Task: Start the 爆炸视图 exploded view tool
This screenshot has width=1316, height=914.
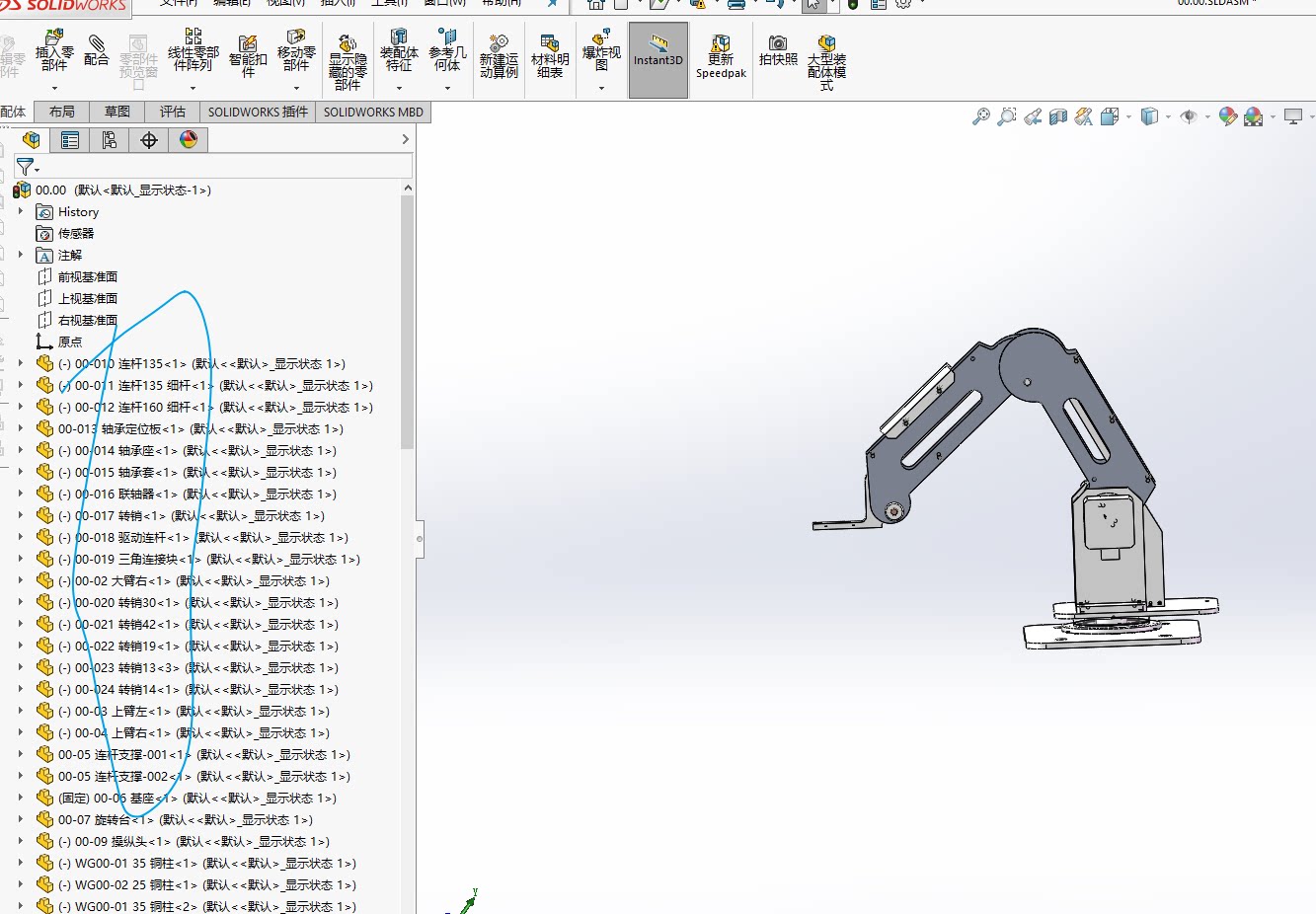Action: 601,50
